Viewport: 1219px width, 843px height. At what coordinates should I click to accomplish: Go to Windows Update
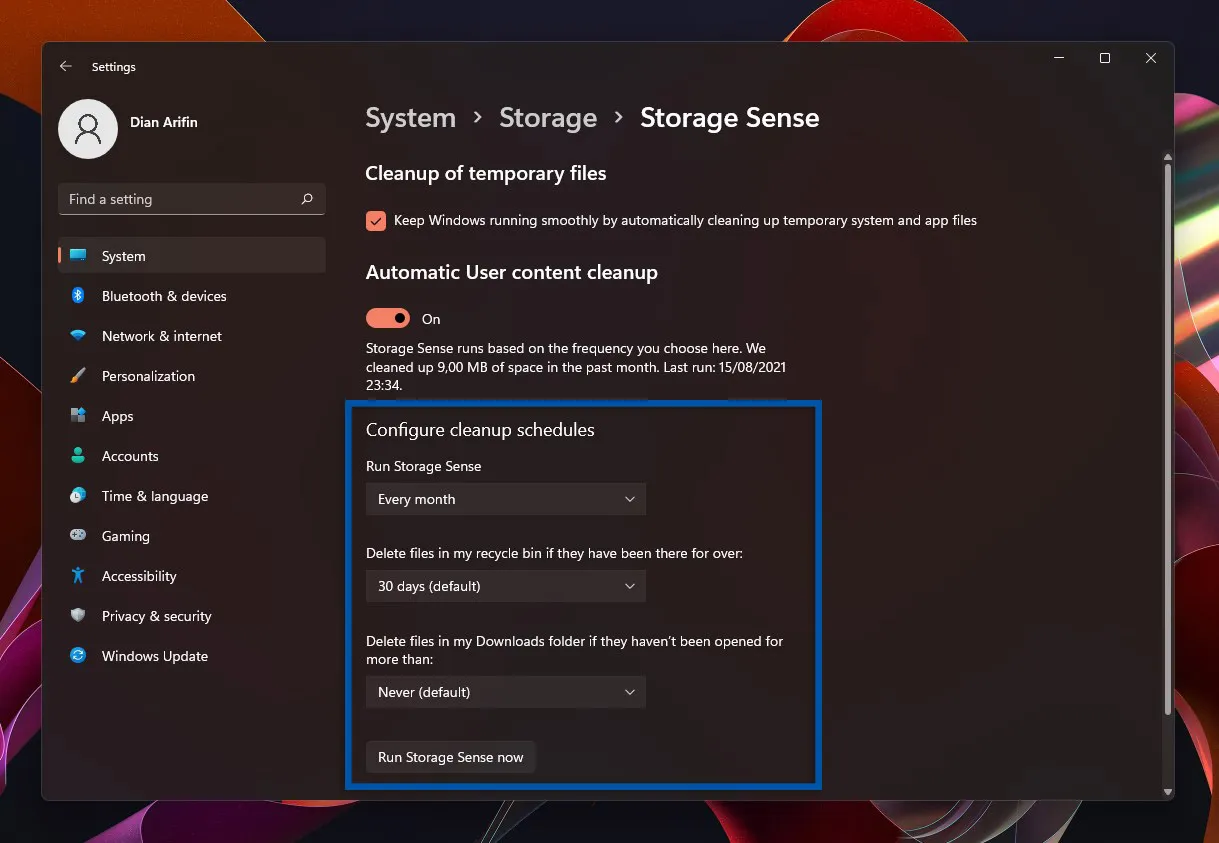(155, 656)
